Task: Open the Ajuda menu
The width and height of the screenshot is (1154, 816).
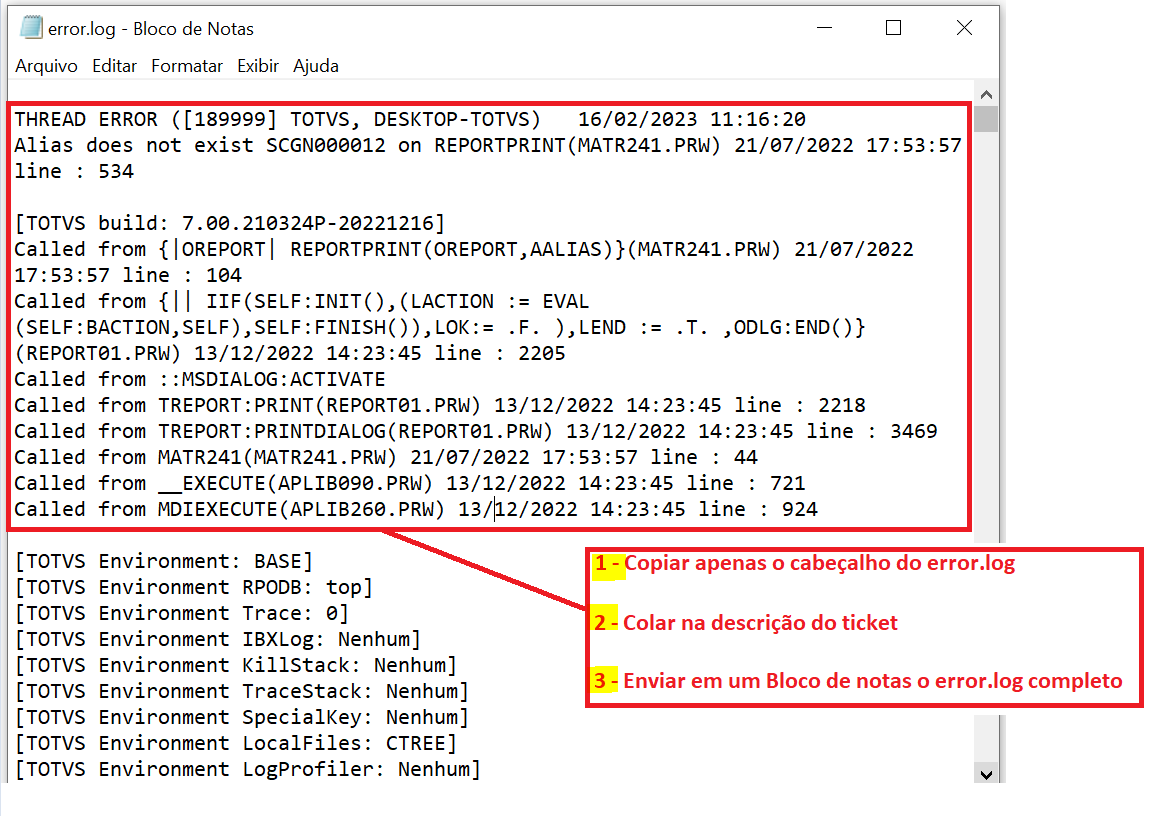Action: coord(316,66)
